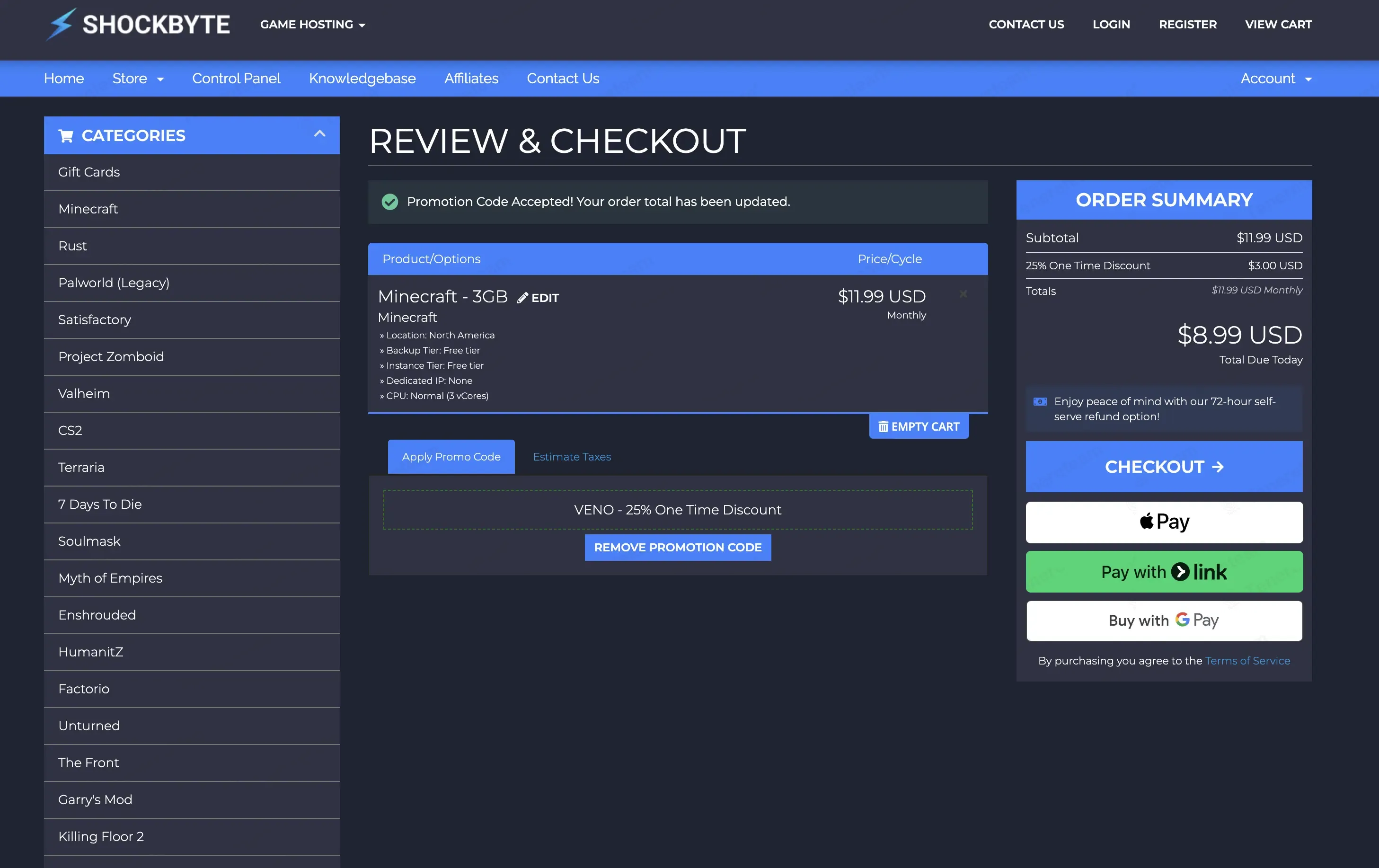1379x868 pixels.
Task: Collapse the Categories panel chevron
Action: point(319,134)
